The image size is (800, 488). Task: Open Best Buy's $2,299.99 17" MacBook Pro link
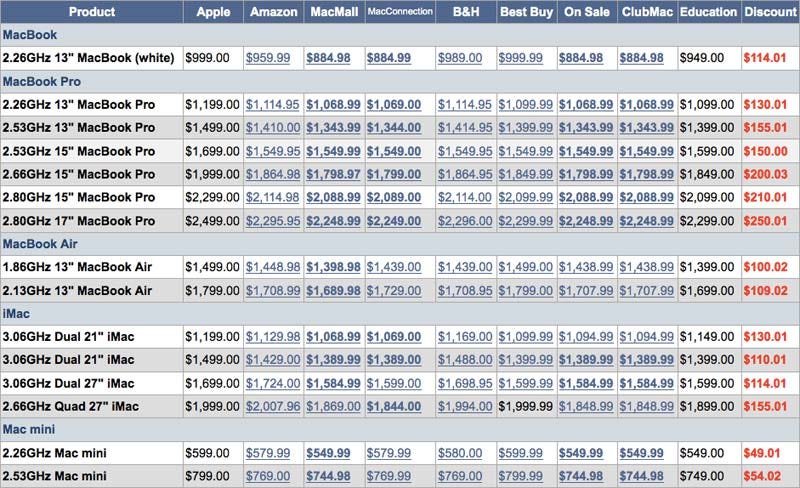[526, 221]
